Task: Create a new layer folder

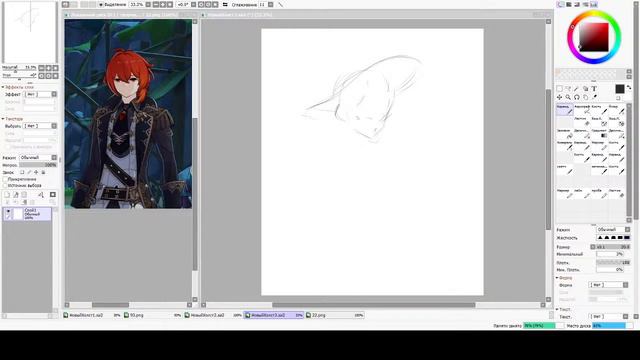Action: pos(24,195)
